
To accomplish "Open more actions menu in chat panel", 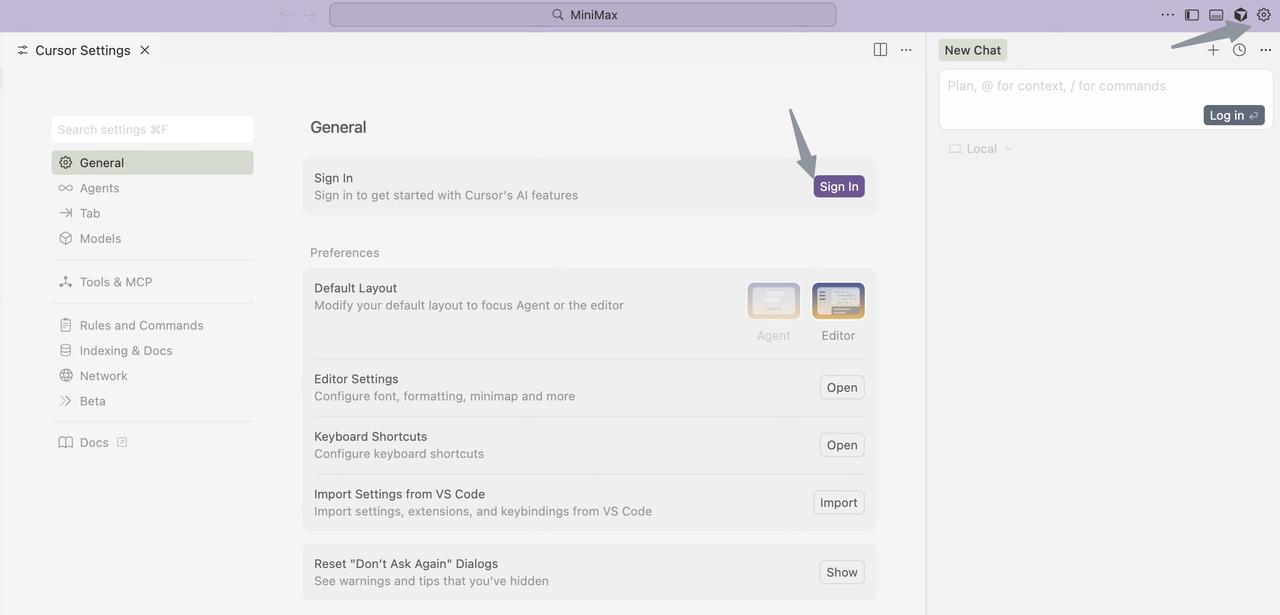I will [1265, 50].
